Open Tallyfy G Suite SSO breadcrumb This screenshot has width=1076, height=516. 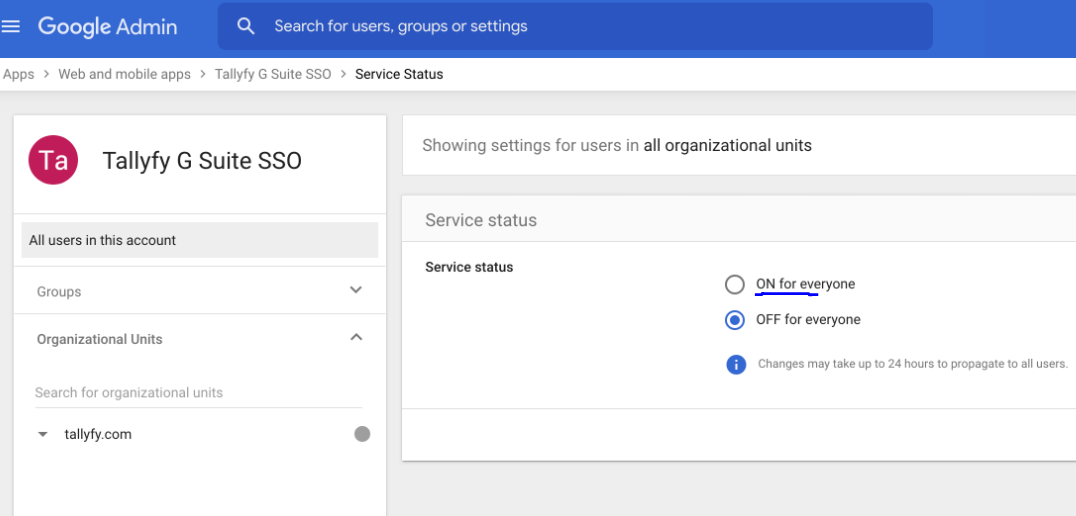[273, 74]
